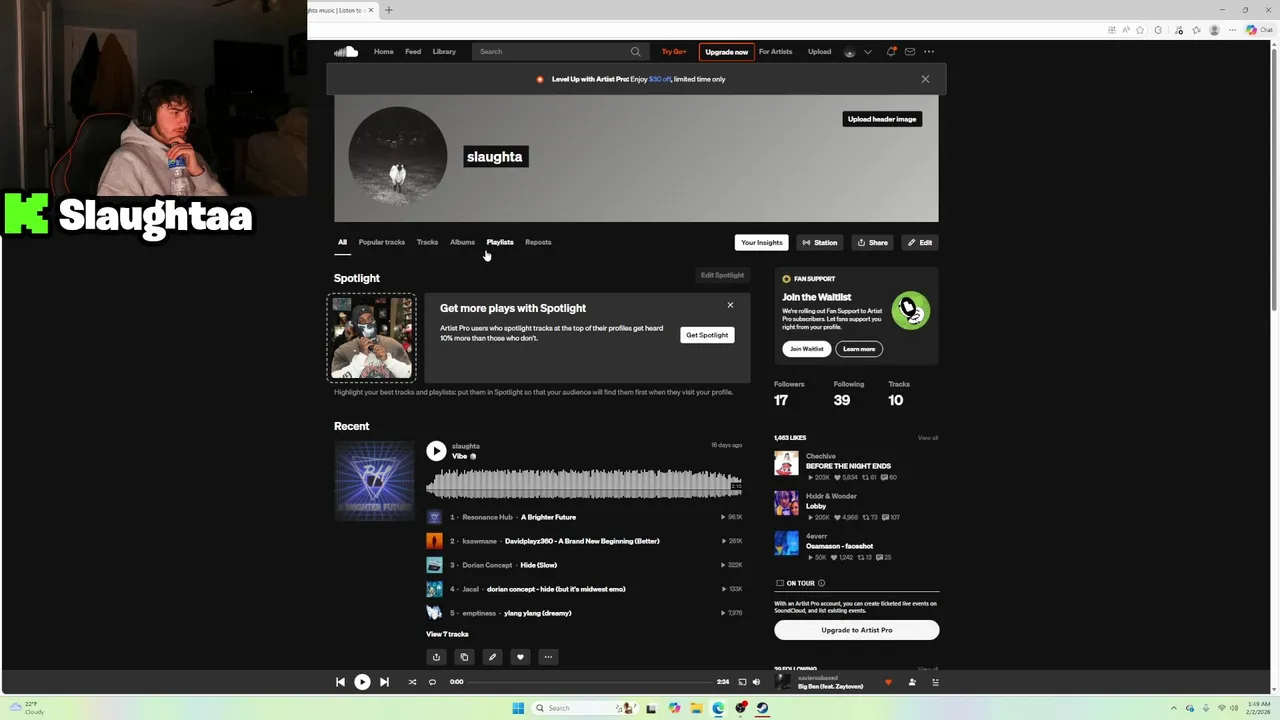Click the Join Waitlist button
1280x720 pixels.
[x=807, y=349]
